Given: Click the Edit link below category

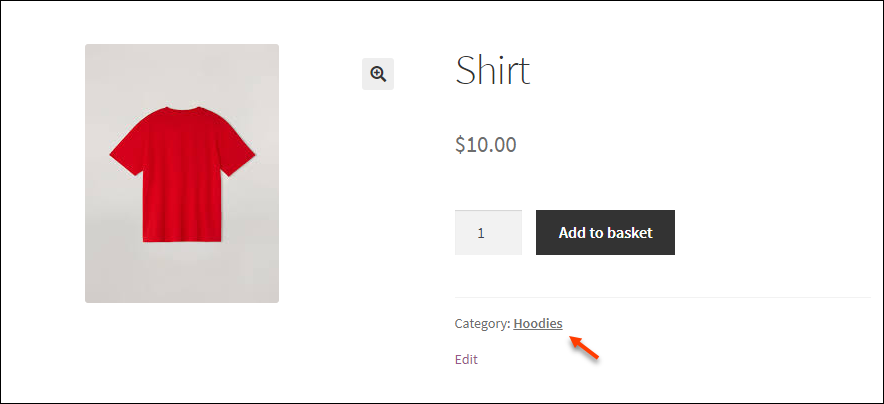Looking at the screenshot, I should point(466,359).
